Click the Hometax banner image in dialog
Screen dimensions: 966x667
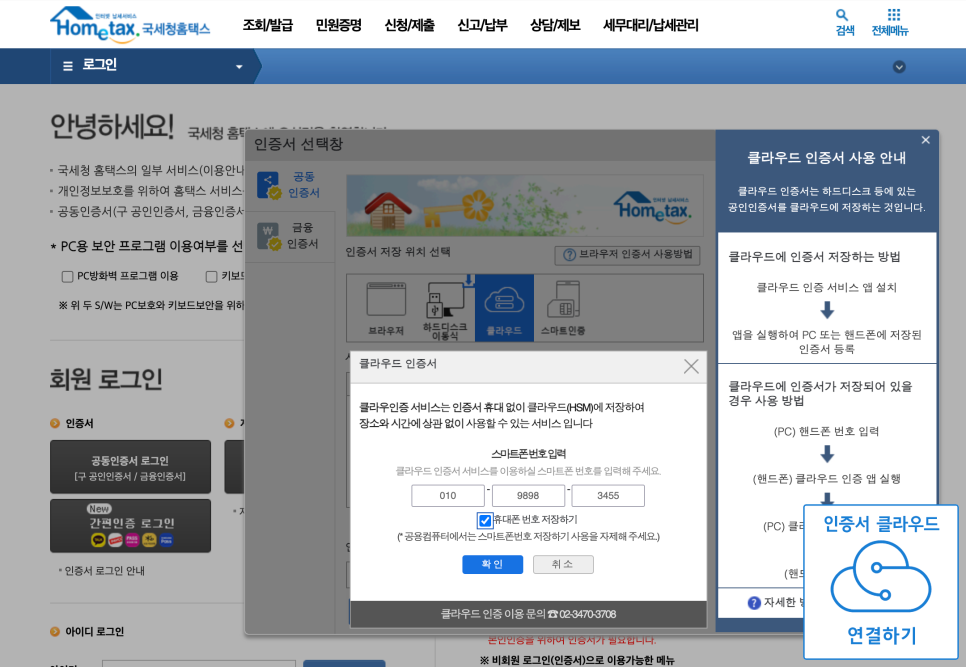[x=524, y=206]
